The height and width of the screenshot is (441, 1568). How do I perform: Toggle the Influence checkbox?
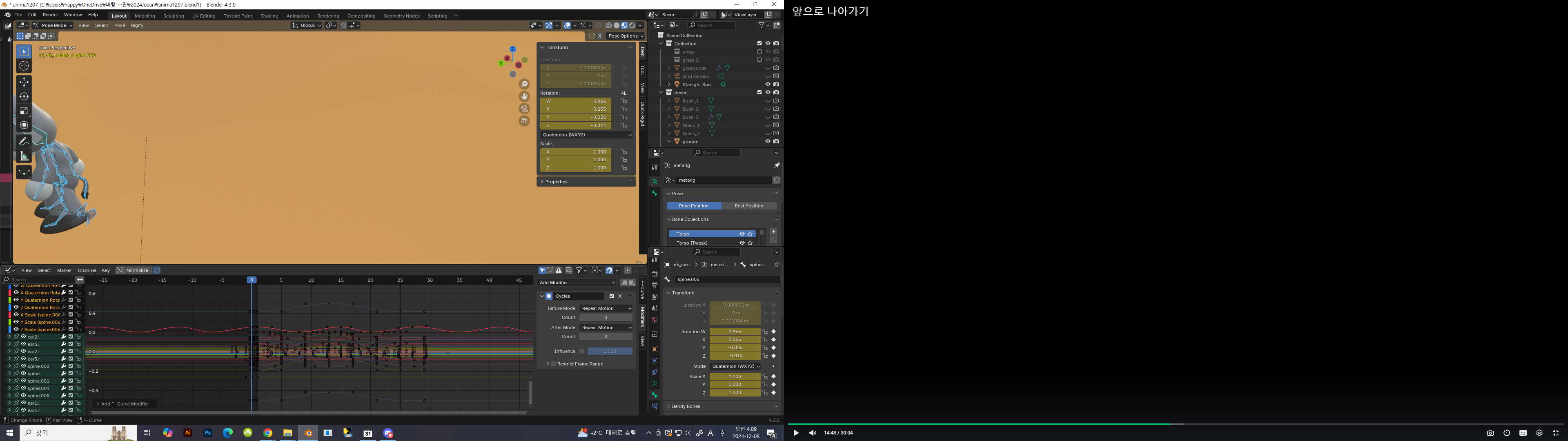coord(582,351)
